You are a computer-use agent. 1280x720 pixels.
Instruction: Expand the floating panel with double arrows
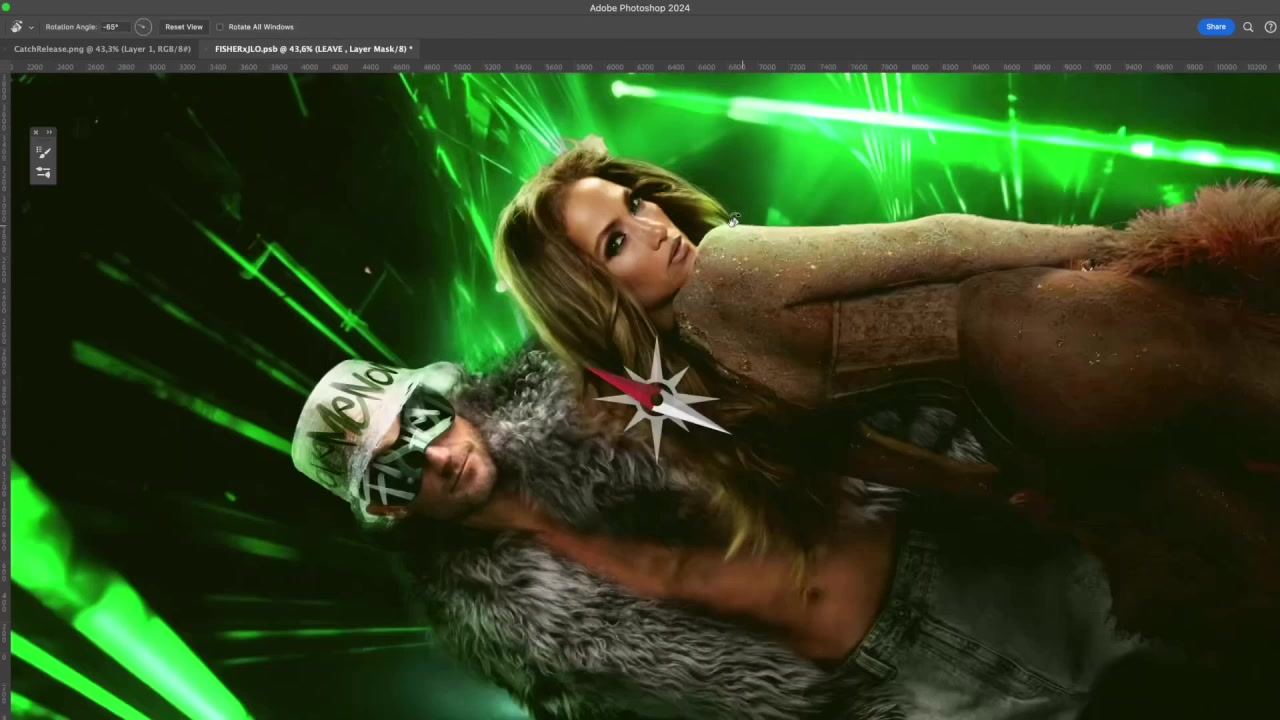pos(49,132)
